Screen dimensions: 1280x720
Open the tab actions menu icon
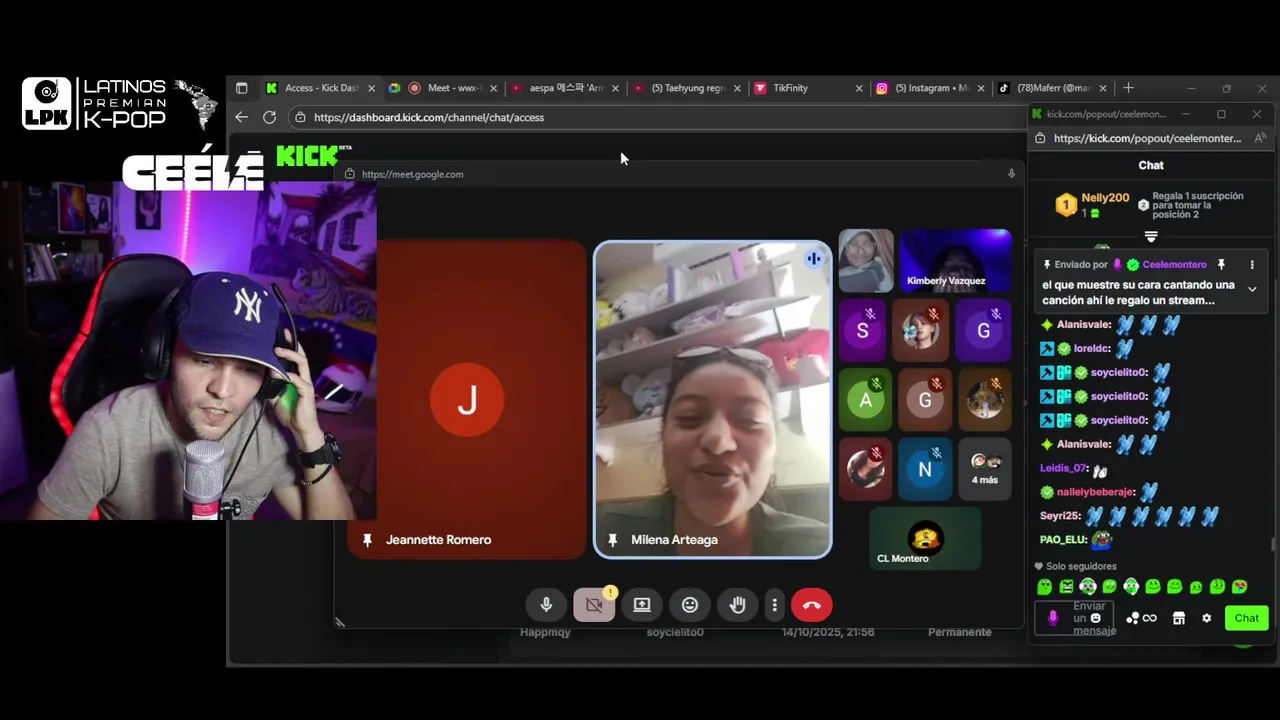tap(241, 88)
